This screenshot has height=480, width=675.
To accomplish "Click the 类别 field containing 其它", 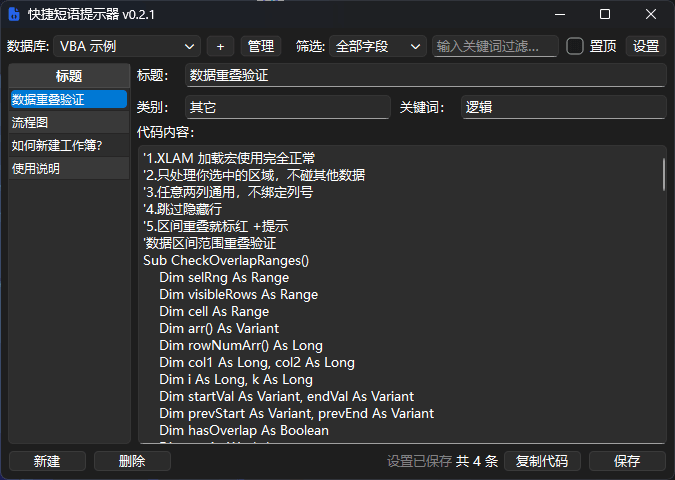I will coord(288,107).
